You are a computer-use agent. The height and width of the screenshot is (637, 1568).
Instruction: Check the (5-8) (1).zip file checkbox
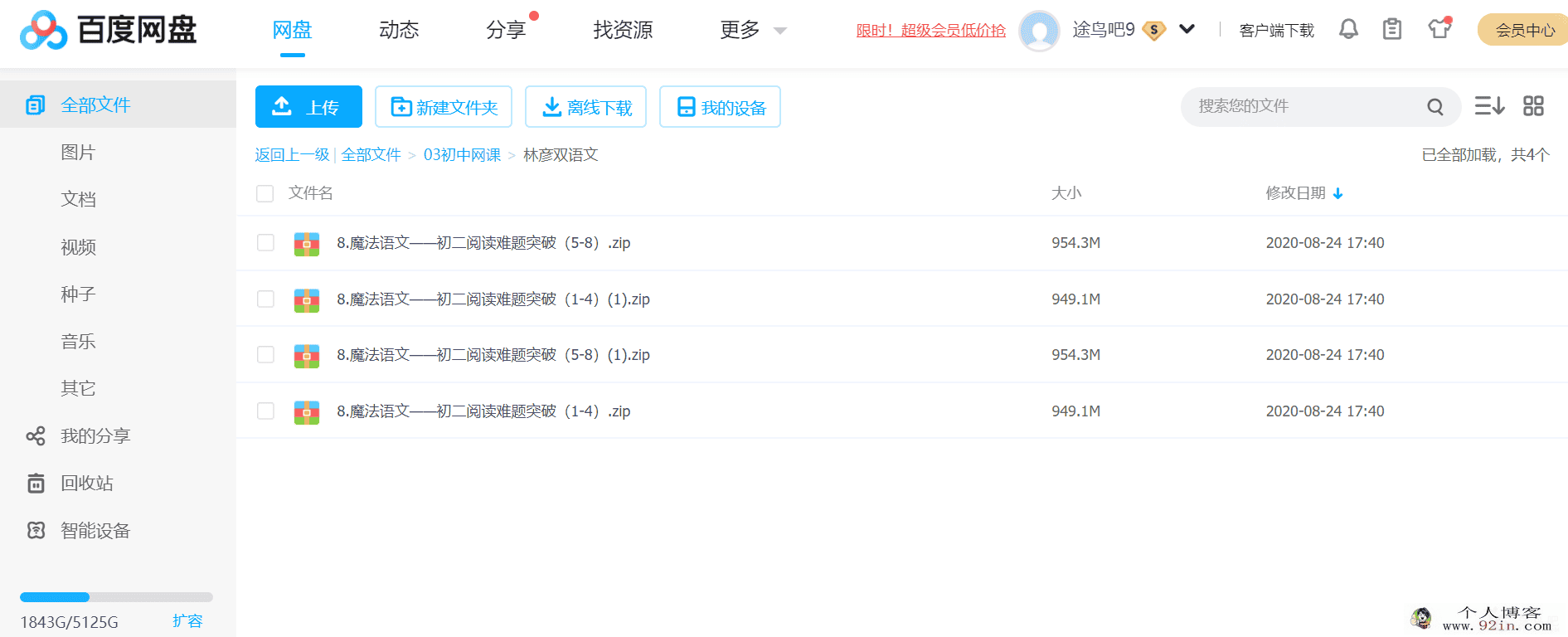[x=265, y=354]
